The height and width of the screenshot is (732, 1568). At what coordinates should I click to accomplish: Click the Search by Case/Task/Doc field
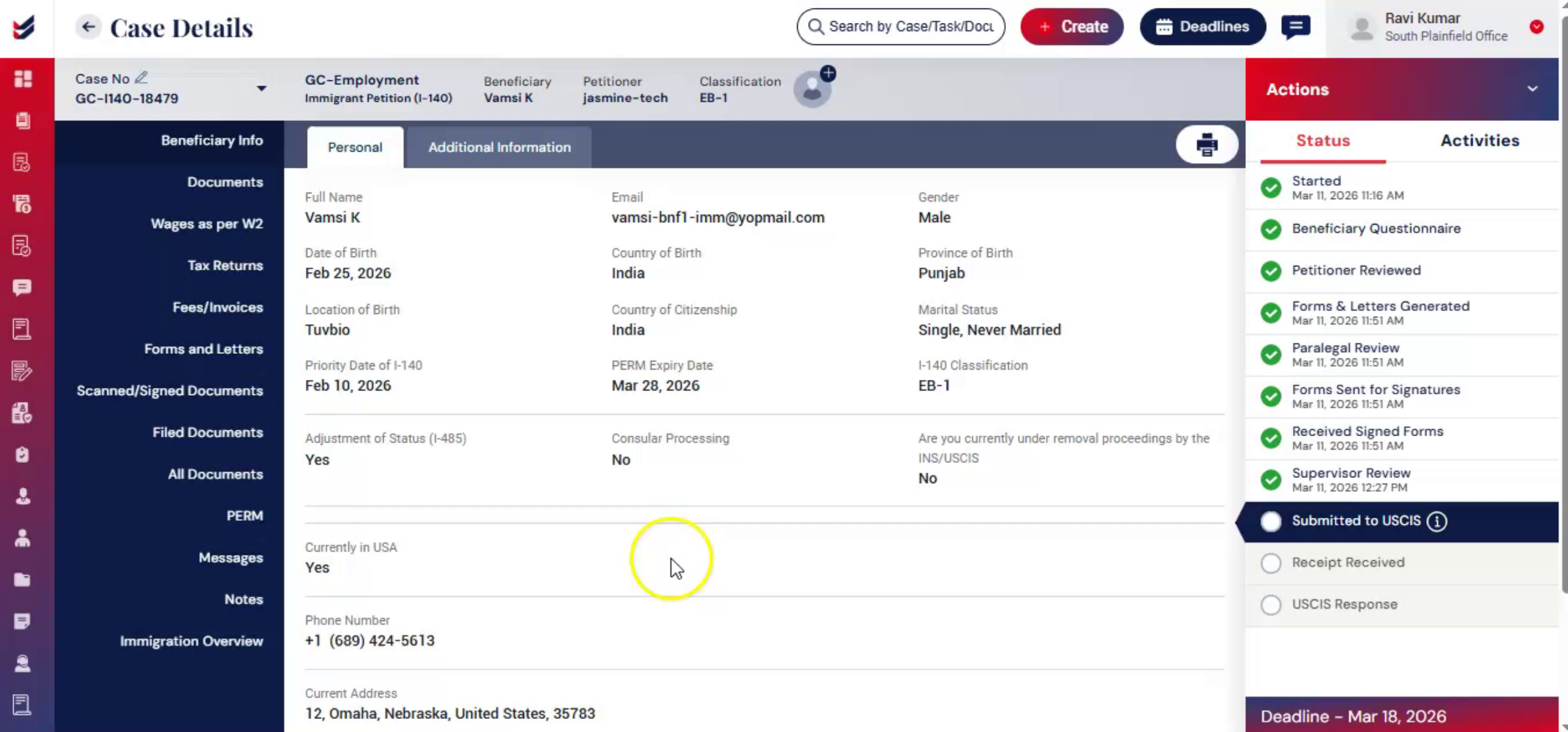point(900,27)
